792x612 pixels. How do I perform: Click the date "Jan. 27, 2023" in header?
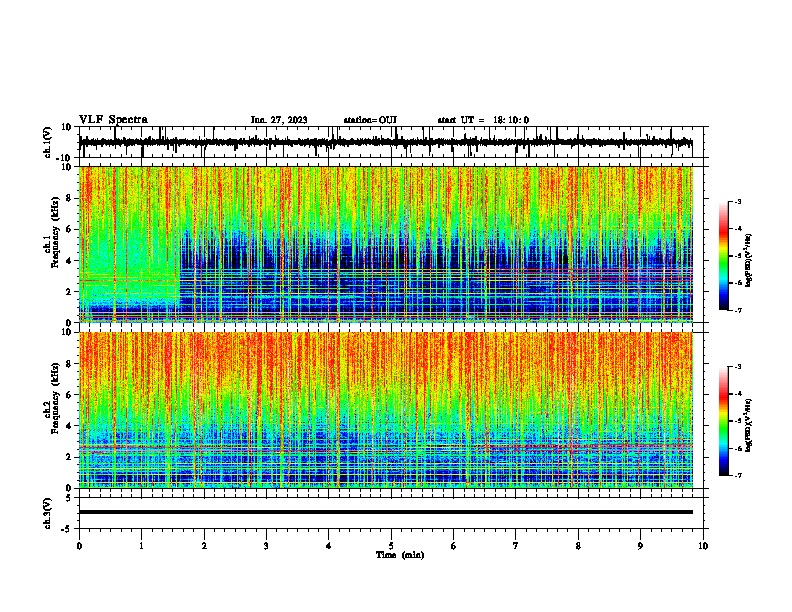[x=279, y=120]
